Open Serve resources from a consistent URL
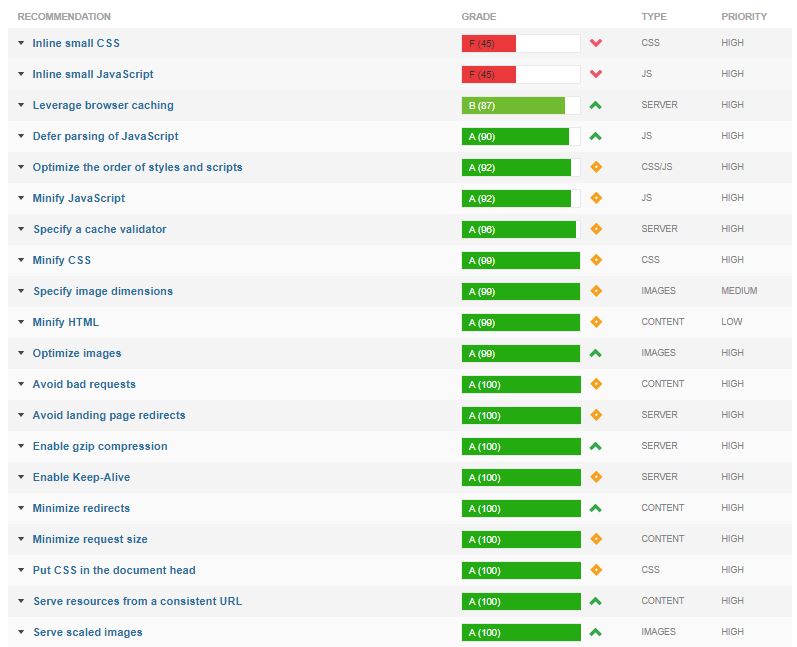Image resolution: width=797 pixels, height=647 pixels. point(138,601)
